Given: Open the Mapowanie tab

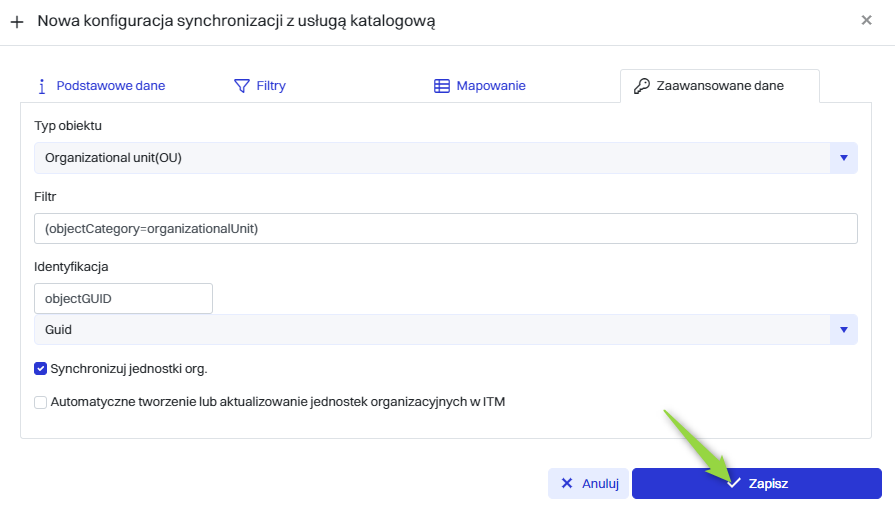Looking at the screenshot, I should 490,86.
